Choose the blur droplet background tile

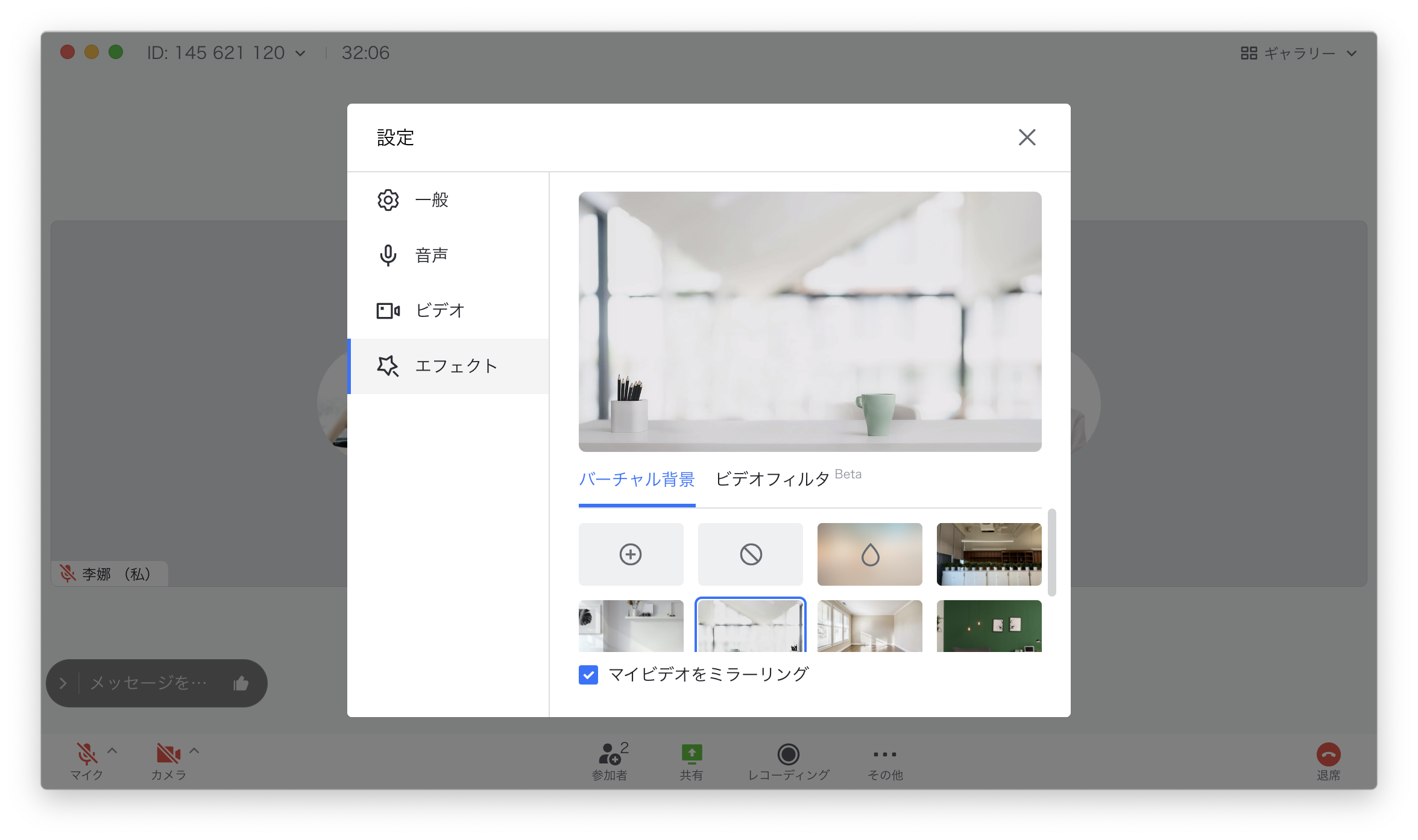pyautogui.click(x=869, y=554)
